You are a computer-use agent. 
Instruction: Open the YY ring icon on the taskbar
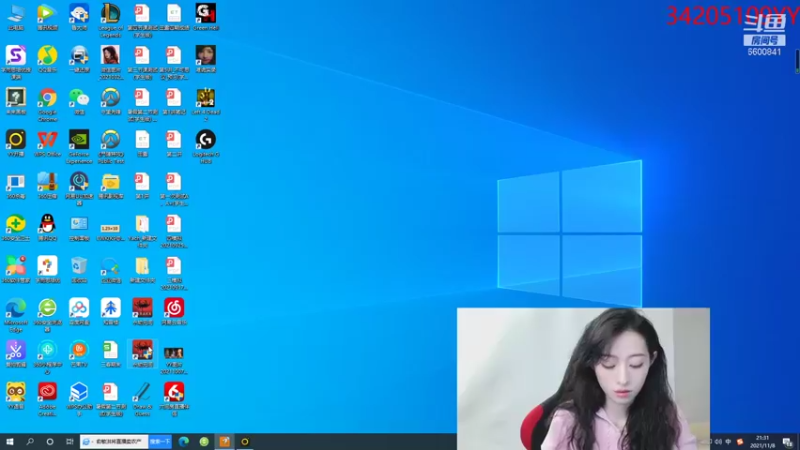point(245,441)
